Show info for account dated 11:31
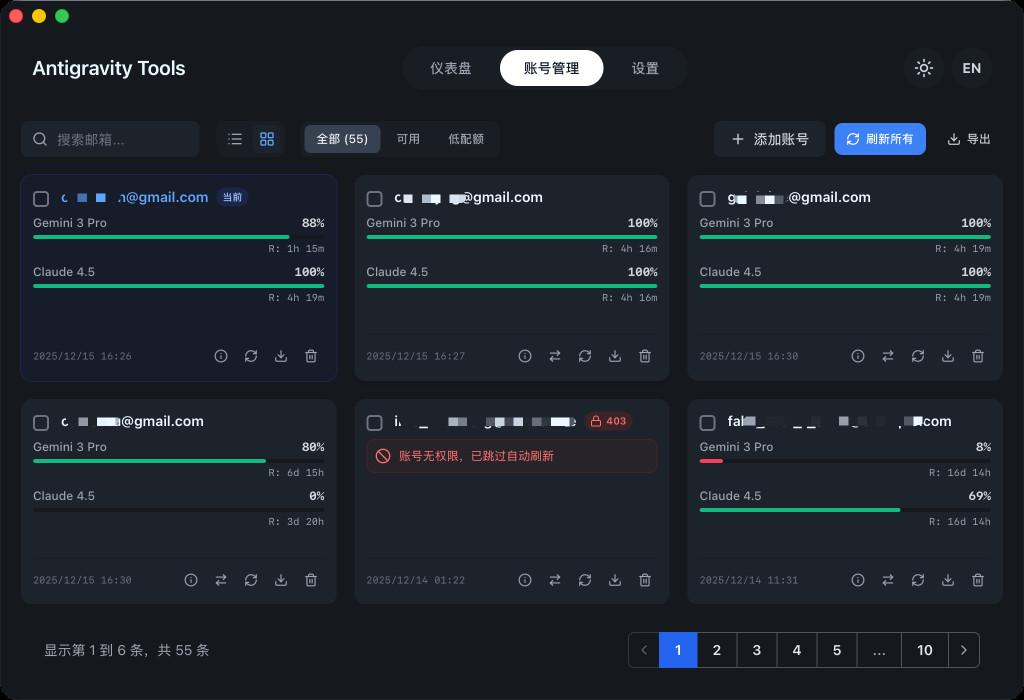The image size is (1024, 700). tap(858, 580)
